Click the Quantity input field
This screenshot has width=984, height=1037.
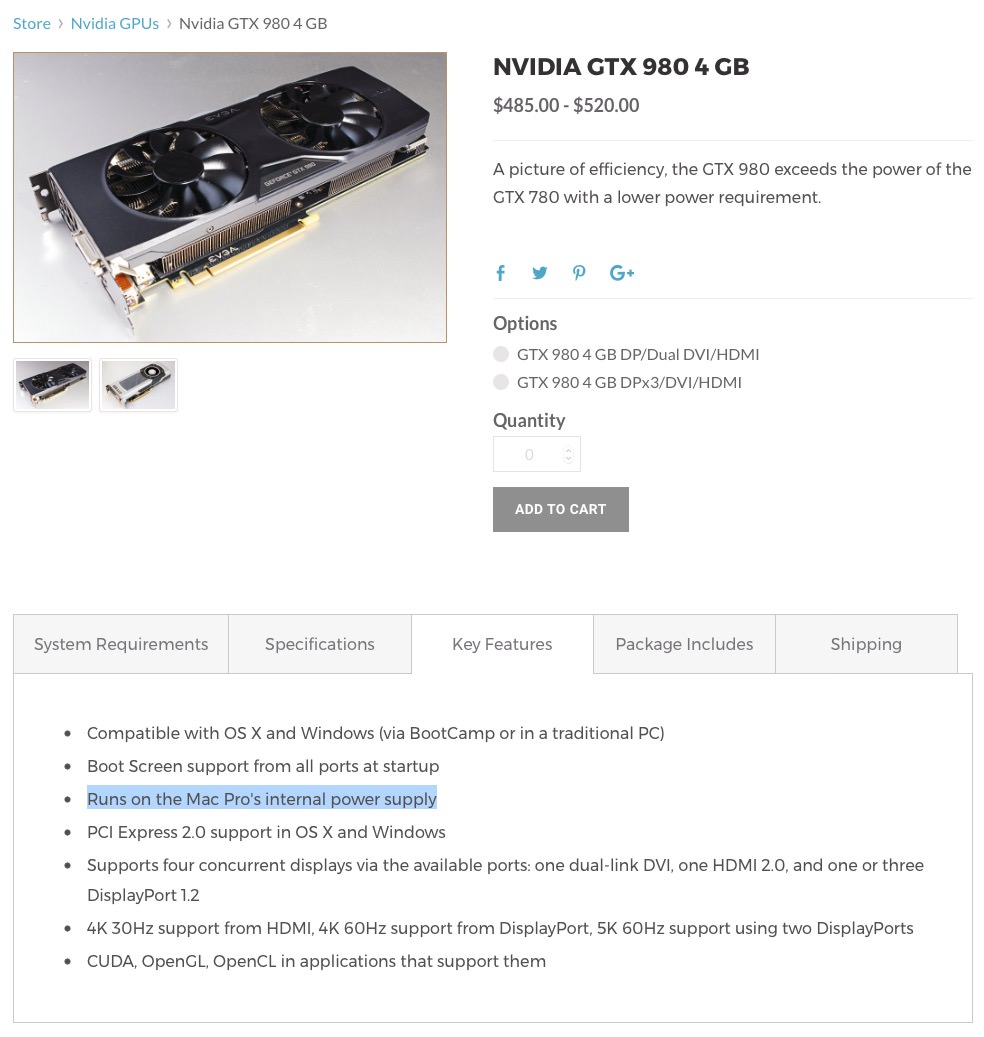(x=529, y=455)
